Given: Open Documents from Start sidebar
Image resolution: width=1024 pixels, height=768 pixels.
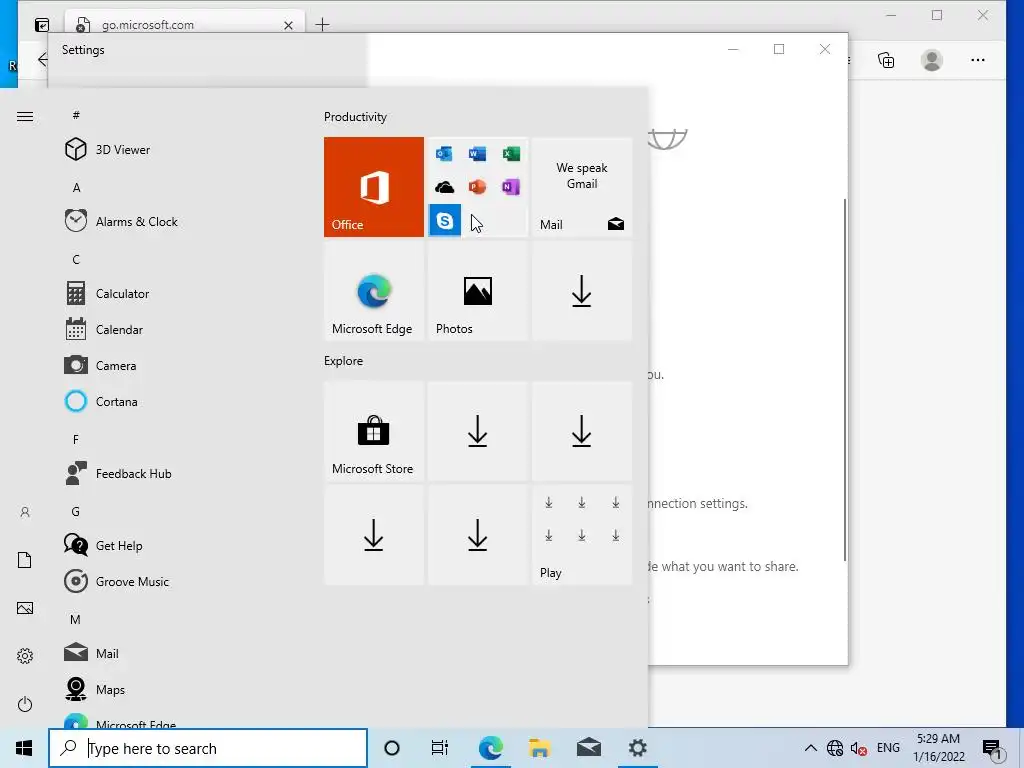Looking at the screenshot, I should 25,560.
